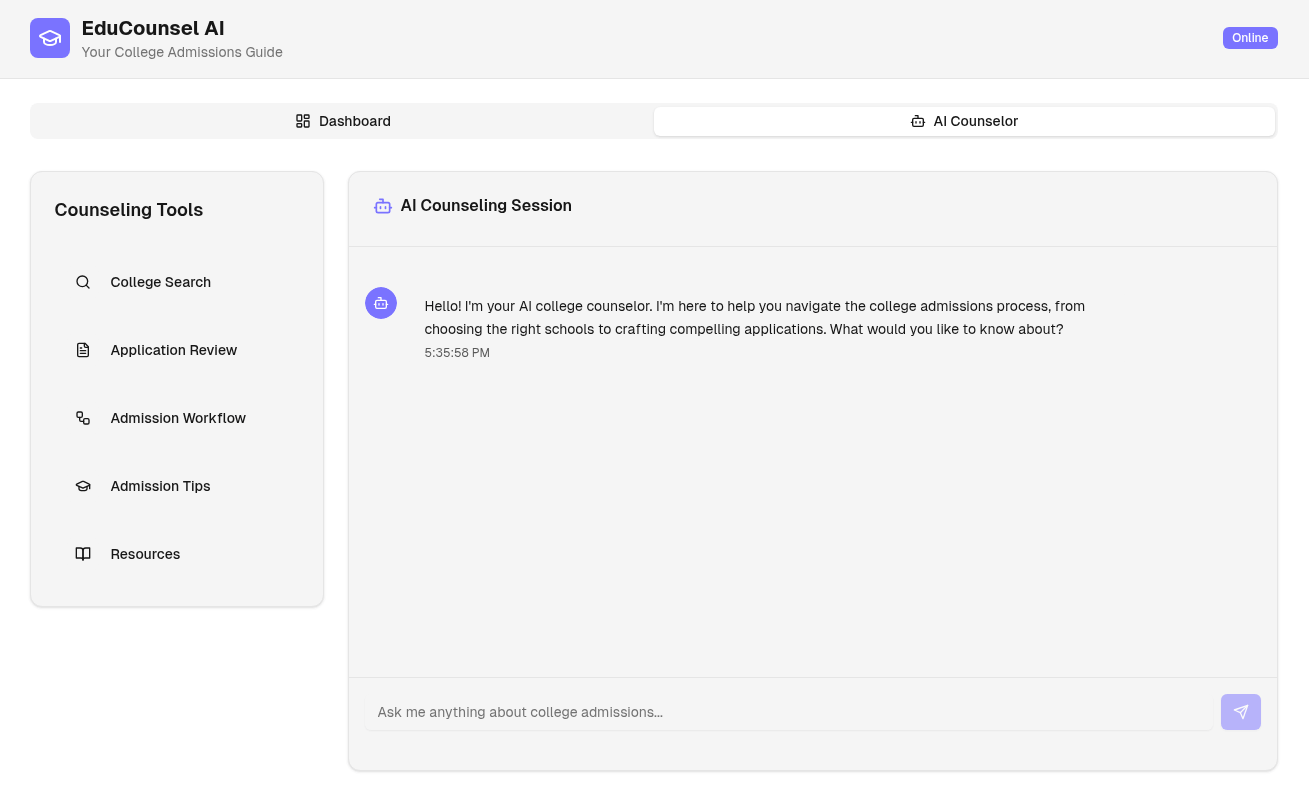
Task: Click the 5:35:58 PM message timestamp
Action: [457, 352]
